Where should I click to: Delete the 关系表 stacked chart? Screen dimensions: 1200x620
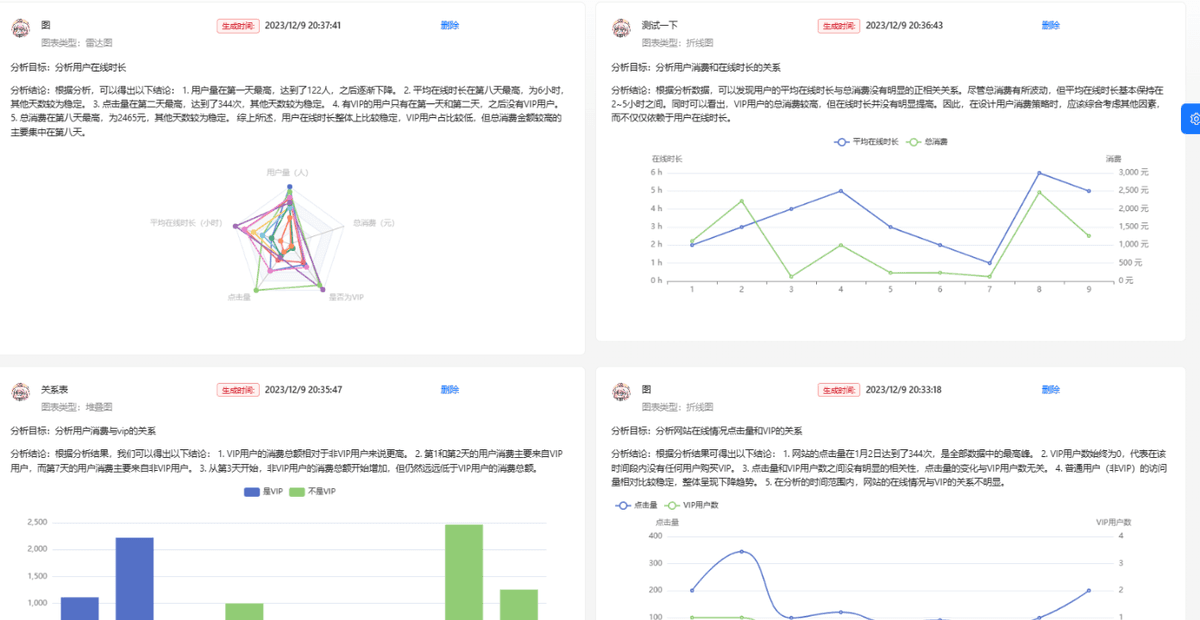[x=450, y=389]
